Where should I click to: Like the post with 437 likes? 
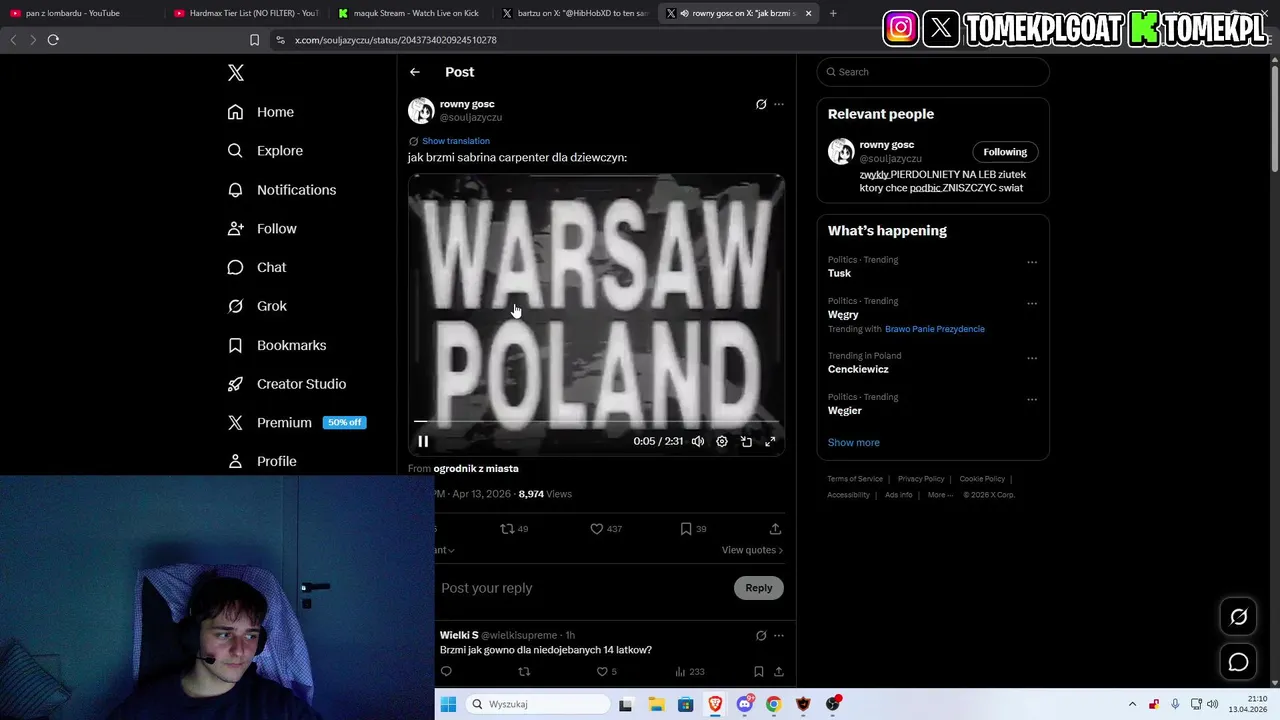point(606,529)
